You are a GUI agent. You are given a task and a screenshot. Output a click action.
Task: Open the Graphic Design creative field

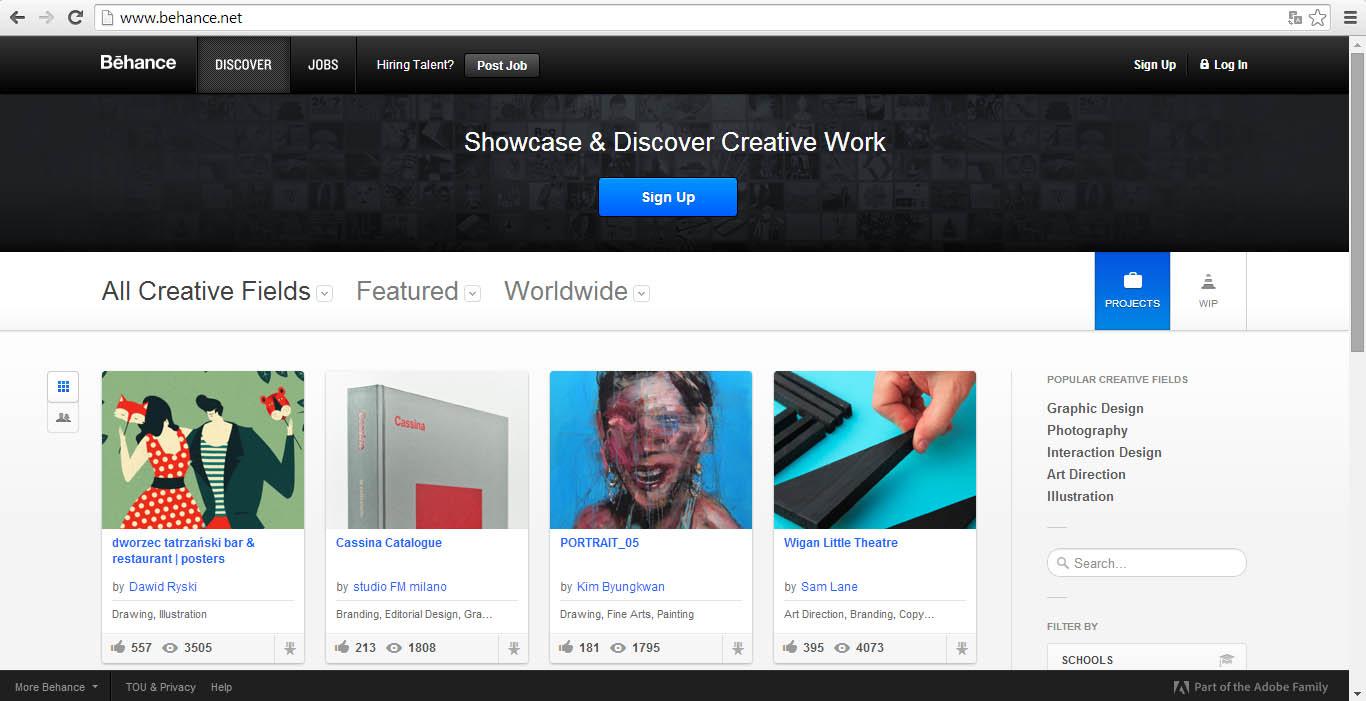tap(1095, 408)
